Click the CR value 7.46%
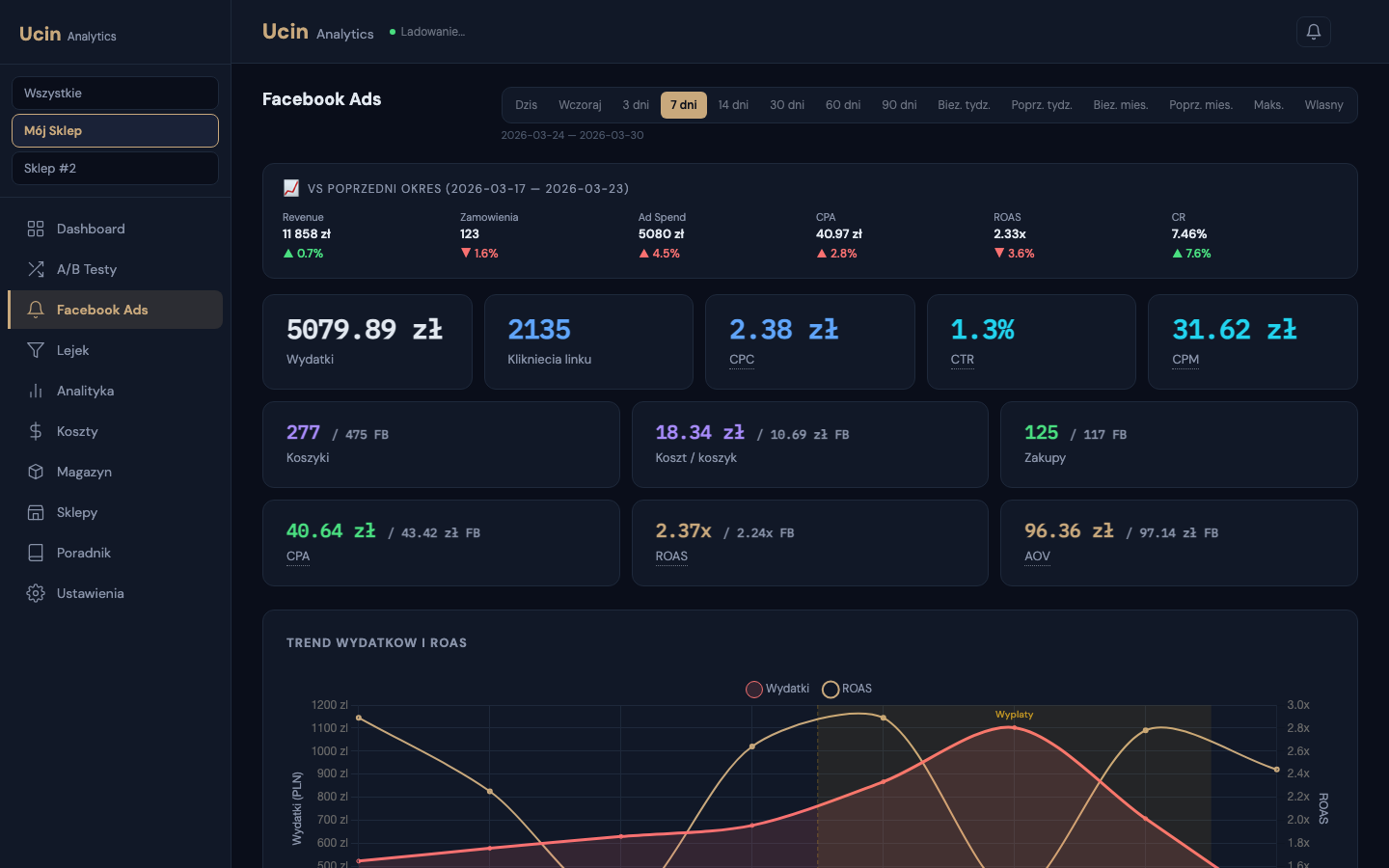Screen dimensions: 1389x868 tap(1189, 234)
